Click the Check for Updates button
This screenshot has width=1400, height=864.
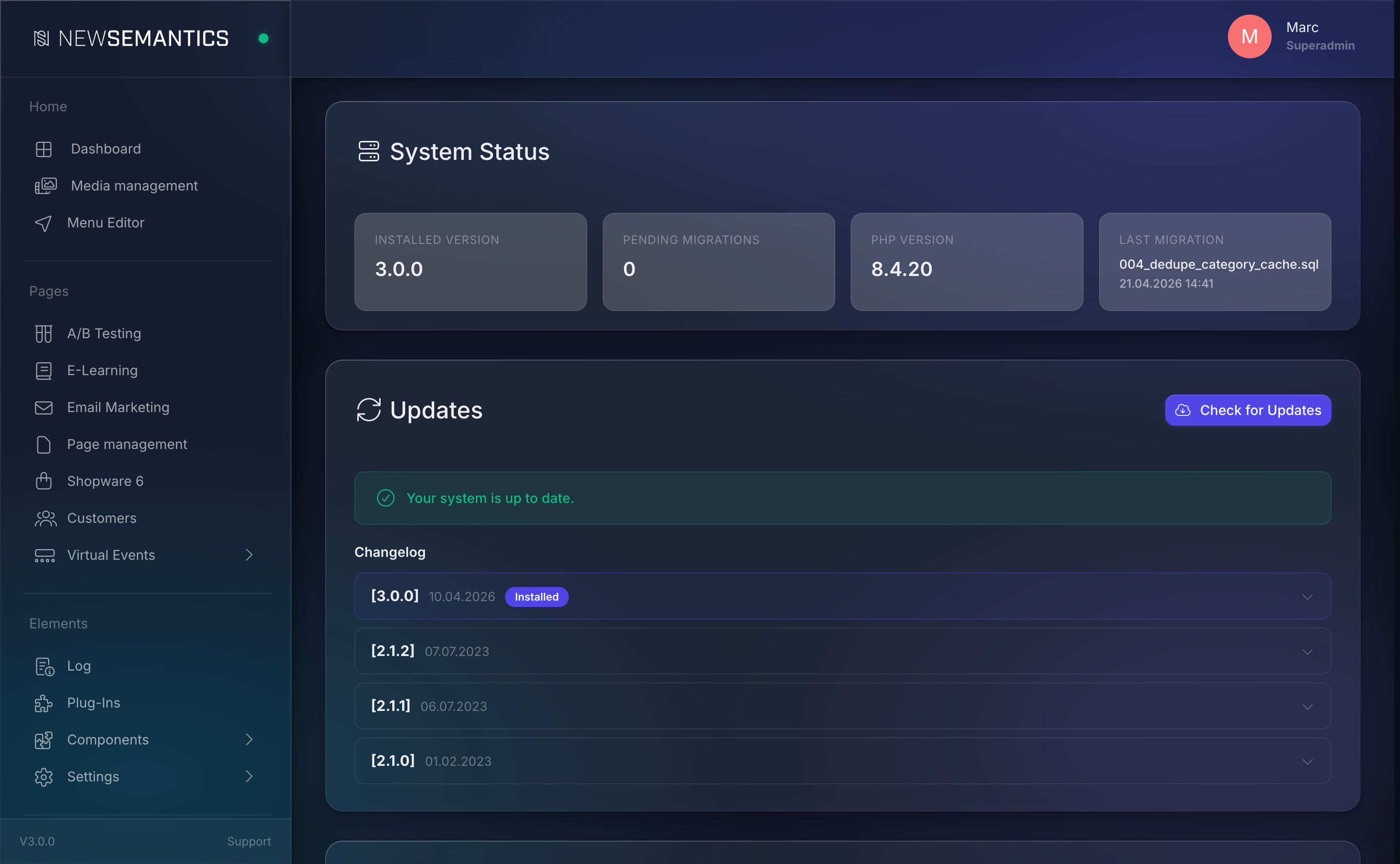(x=1248, y=410)
